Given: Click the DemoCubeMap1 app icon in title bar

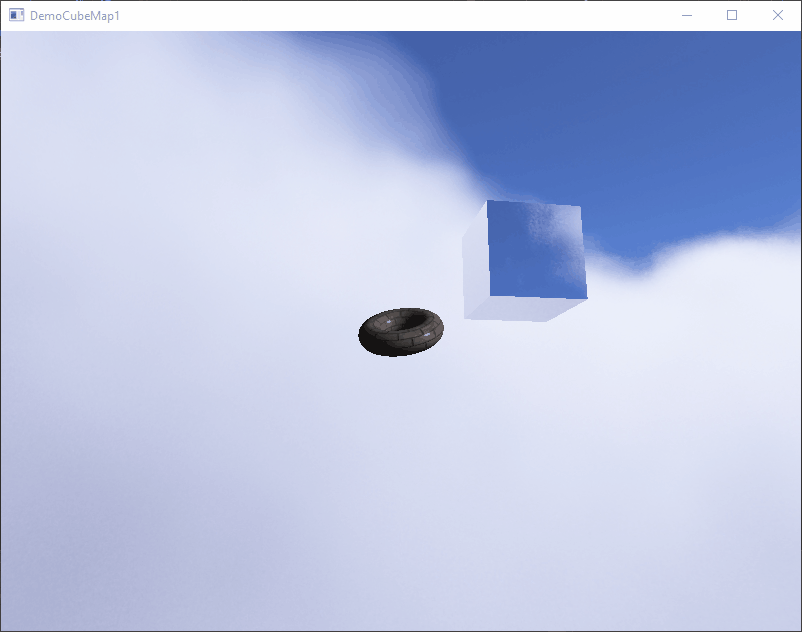Looking at the screenshot, I should tap(16, 15).
